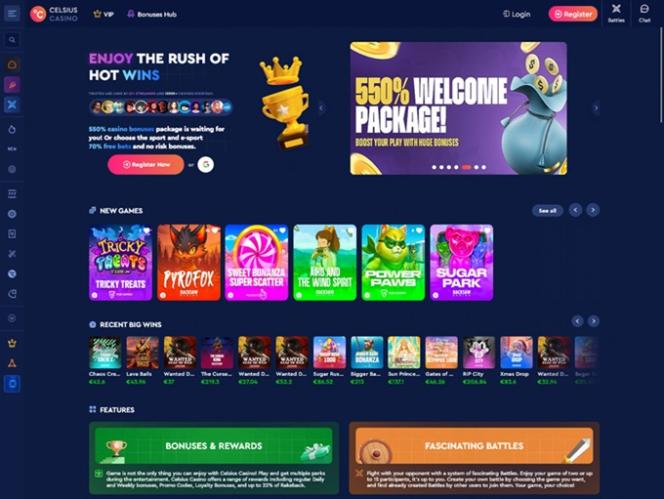Open the hamburger menu icon

tap(12, 14)
